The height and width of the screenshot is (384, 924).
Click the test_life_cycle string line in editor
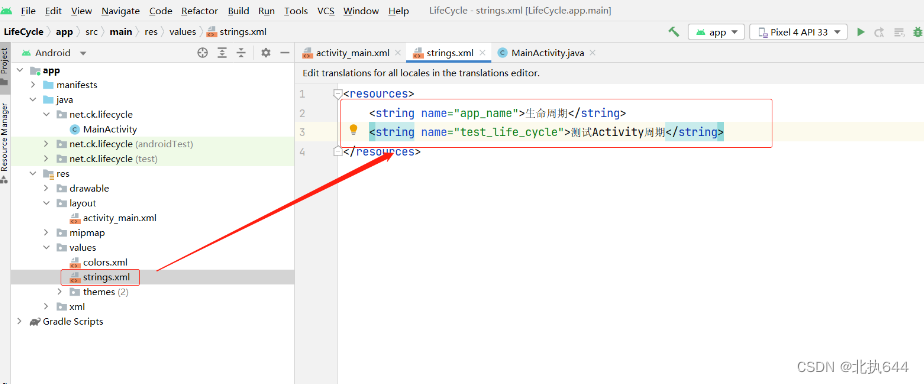(546, 132)
